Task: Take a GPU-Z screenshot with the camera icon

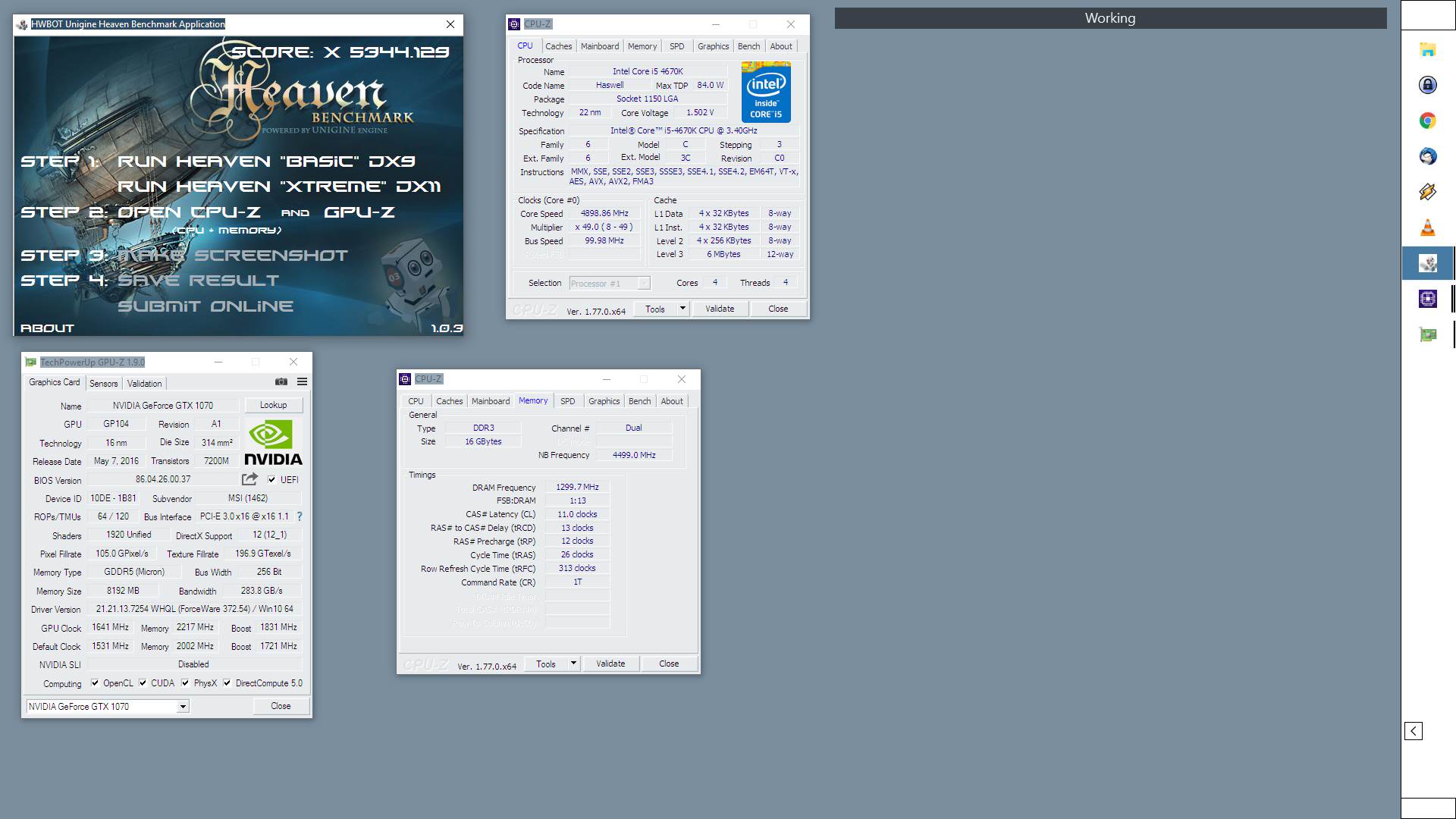Action: 281,381
